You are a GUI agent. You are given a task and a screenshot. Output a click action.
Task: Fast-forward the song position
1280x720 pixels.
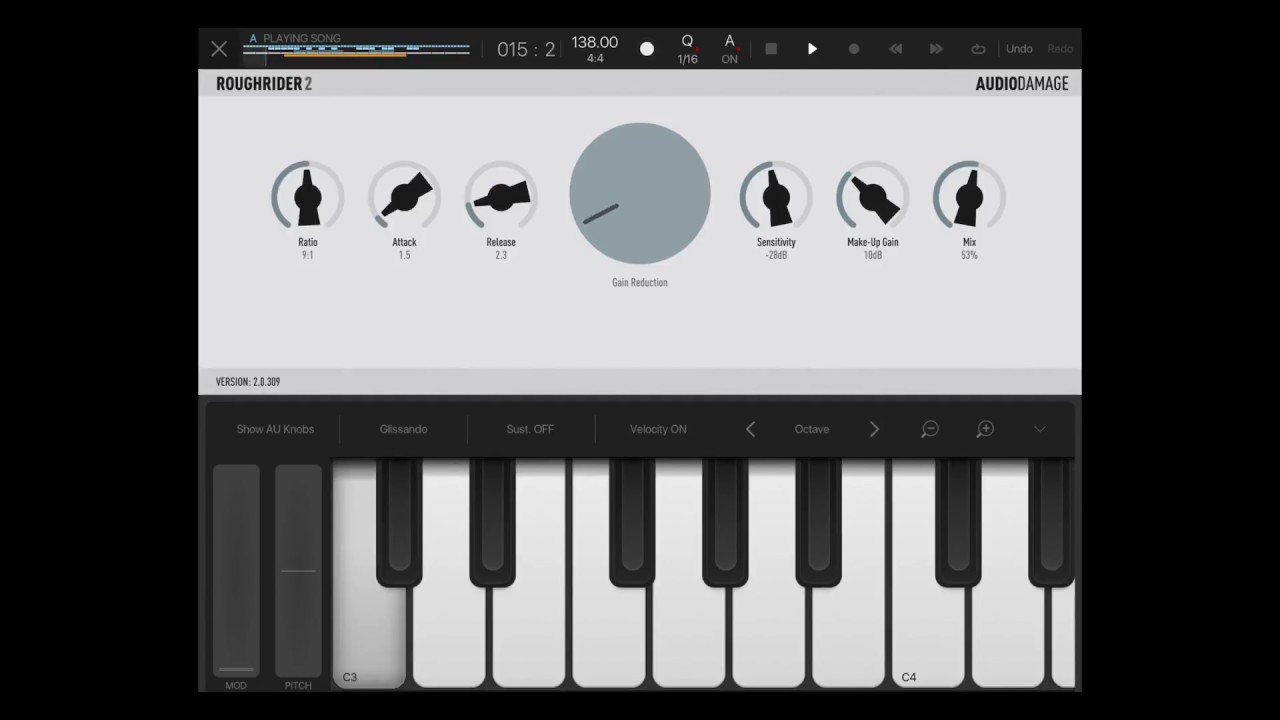[937, 48]
